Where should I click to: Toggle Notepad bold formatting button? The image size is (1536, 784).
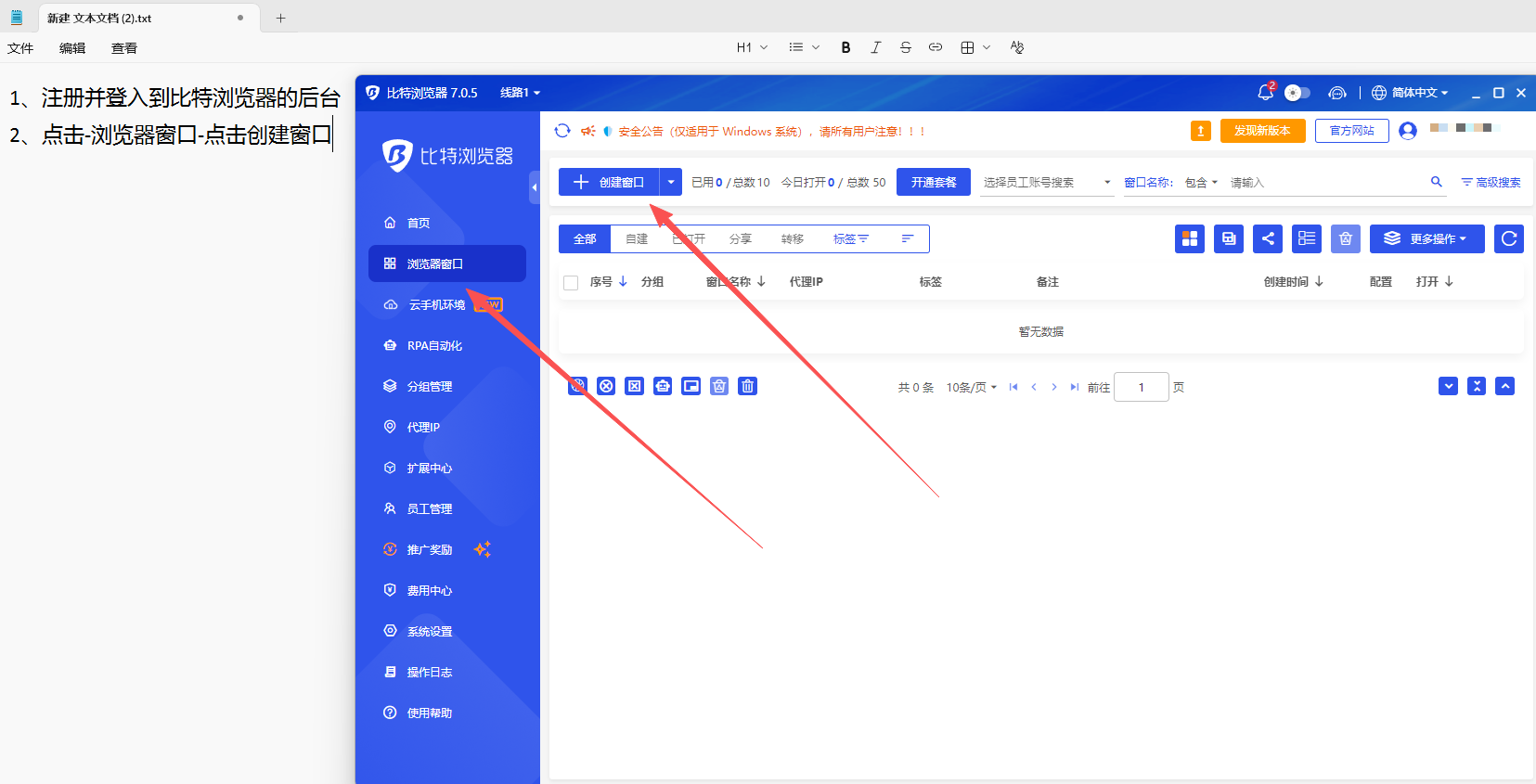point(845,47)
